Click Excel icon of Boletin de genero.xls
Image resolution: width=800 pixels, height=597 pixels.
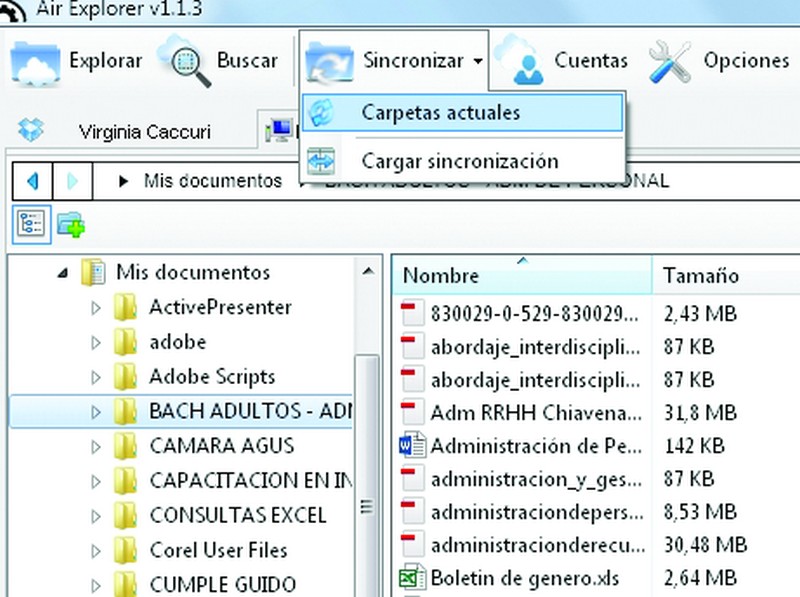coord(412,578)
